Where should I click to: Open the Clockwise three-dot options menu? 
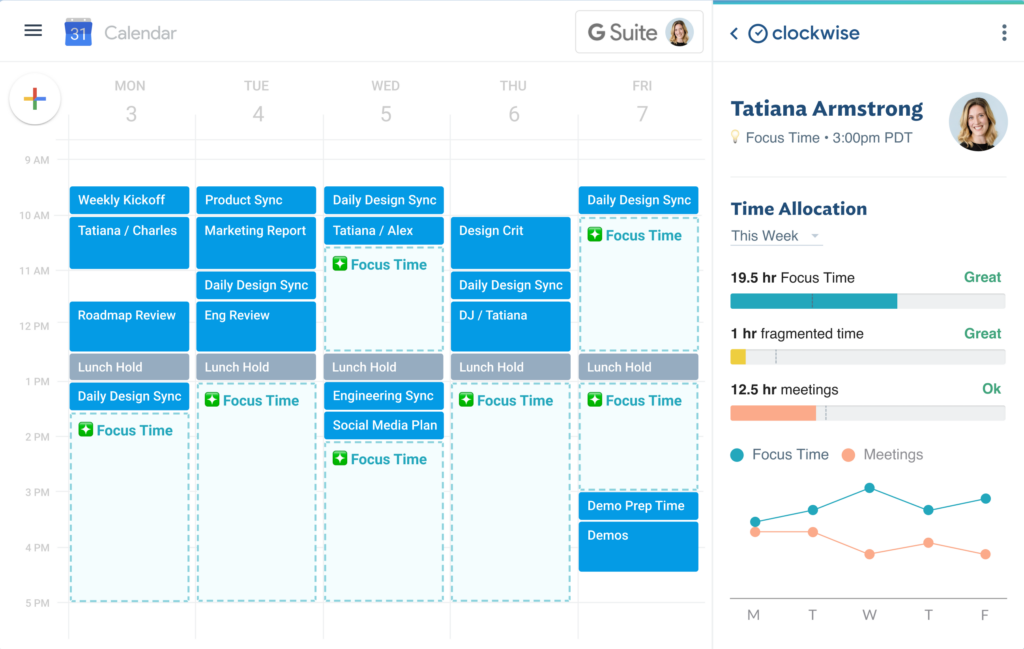1004,33
